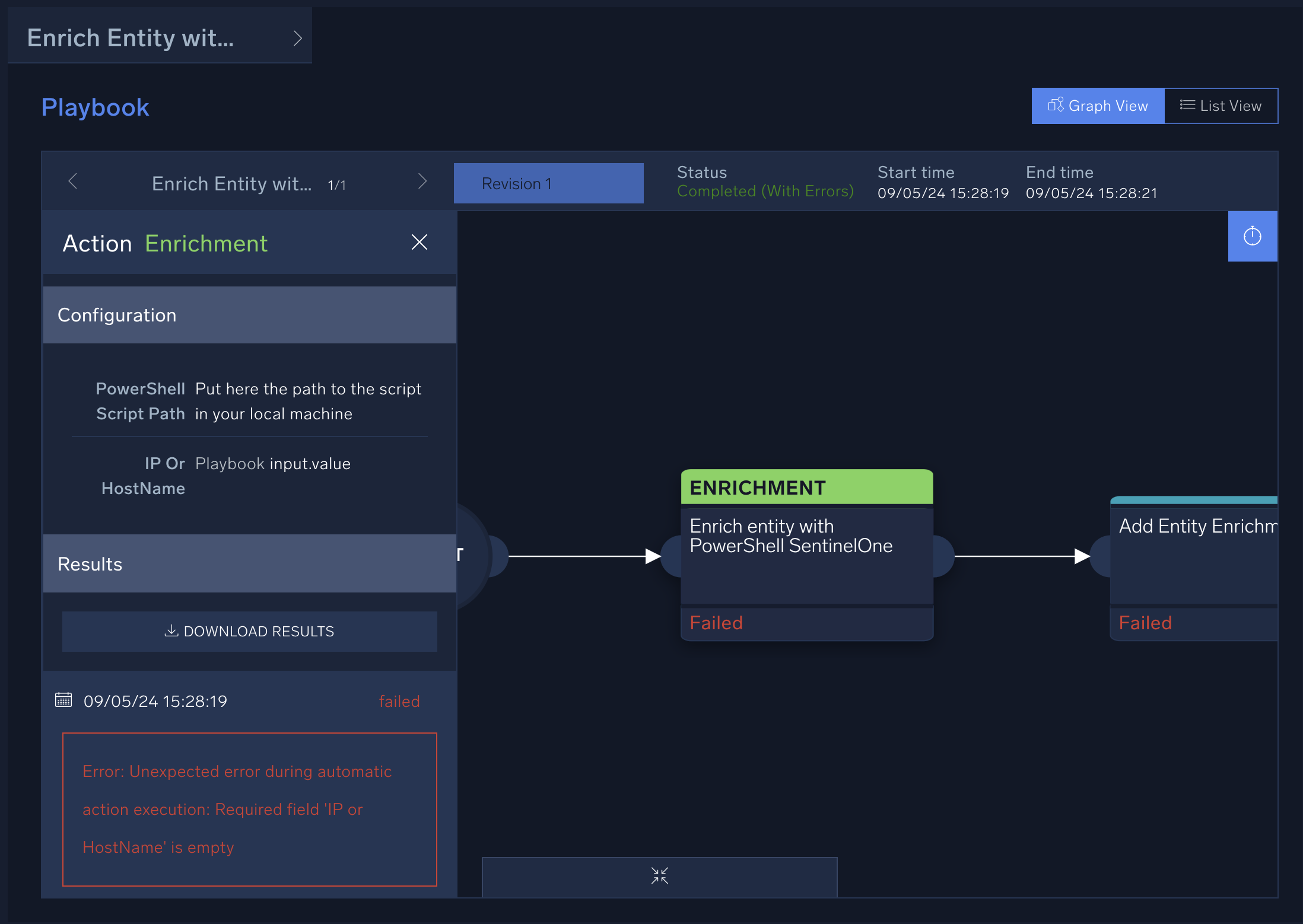Click the Graph View node icon
This screenshot has height=924, width=1303.
[x=1056, y=105]
